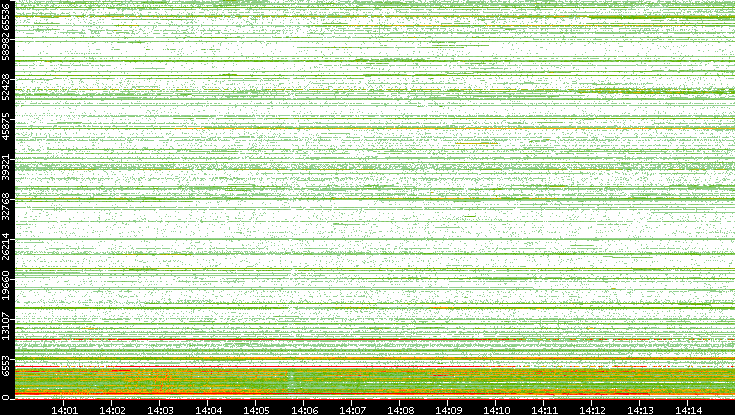Click the 14:02 time axis label
The image size is (735, 415).
pos(112,409)
